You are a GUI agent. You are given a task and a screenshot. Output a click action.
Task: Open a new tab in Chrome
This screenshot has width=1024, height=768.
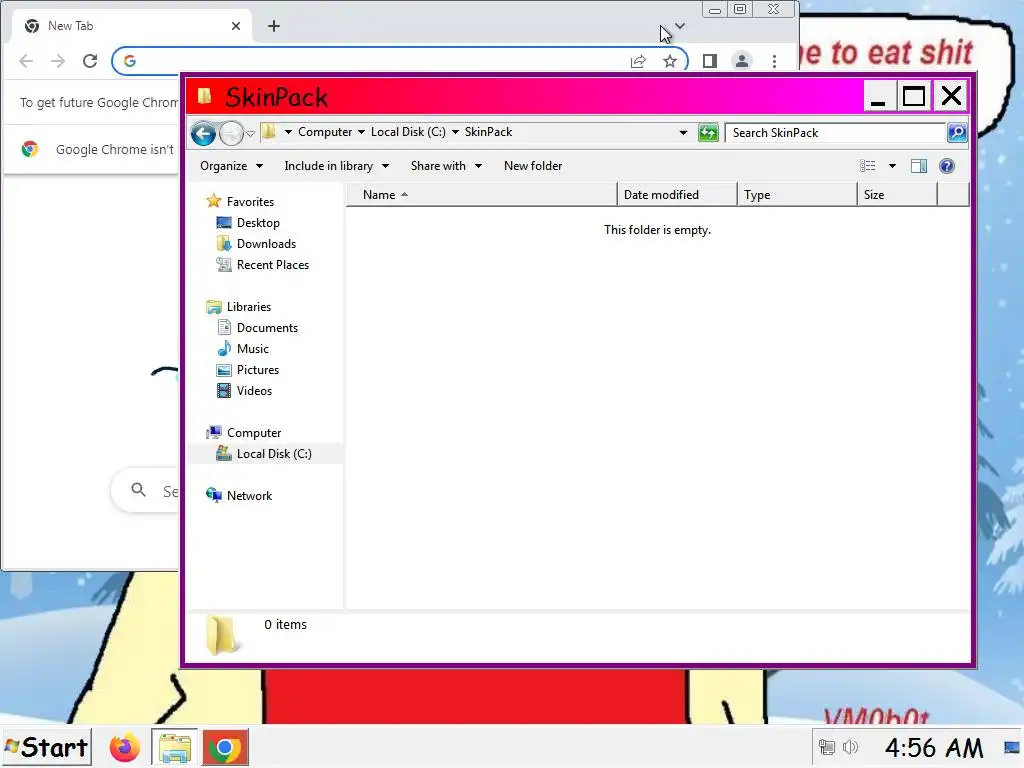274,26
